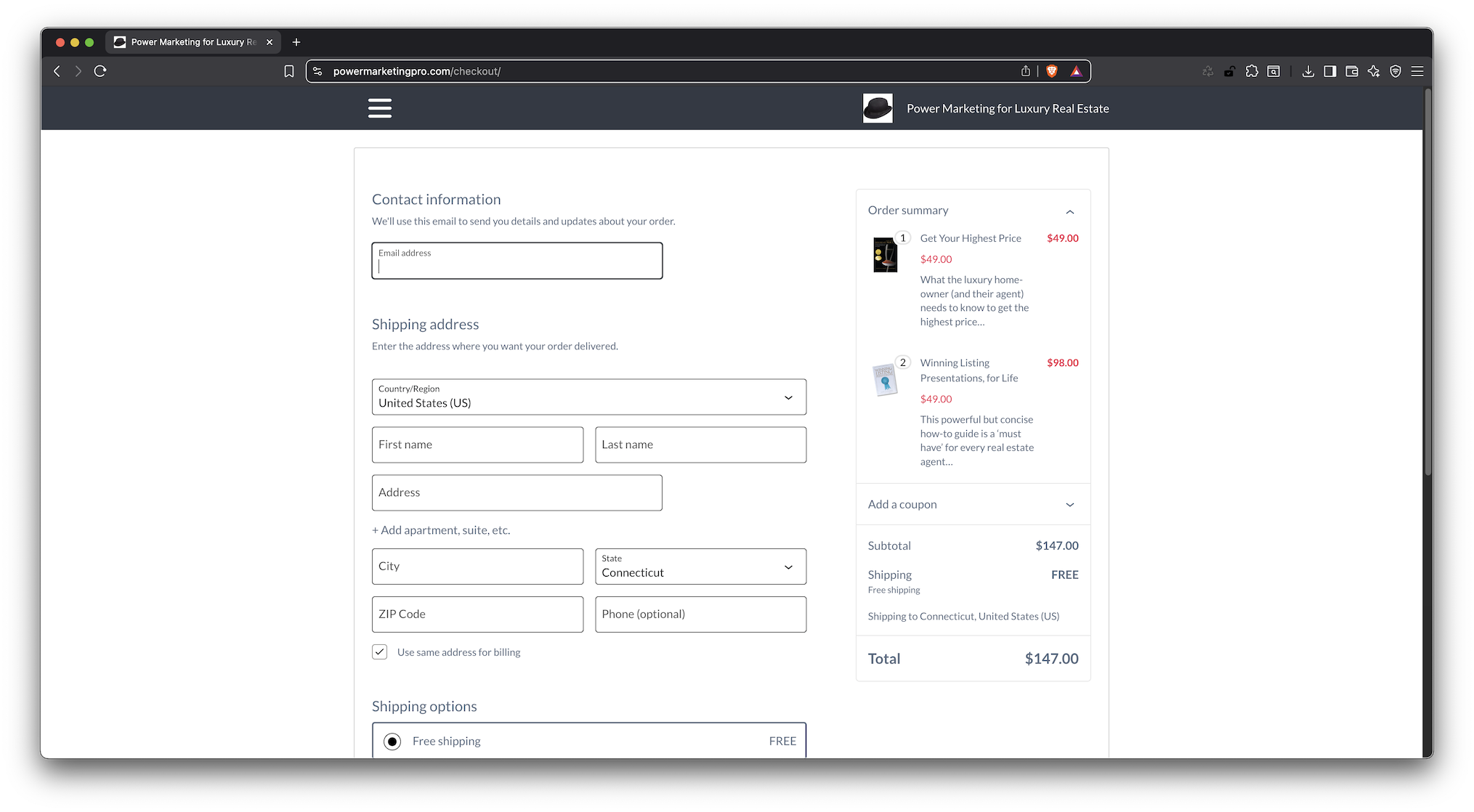Click the share icon in address bar
This screenshot has height=812, width=1474.
1025,71
